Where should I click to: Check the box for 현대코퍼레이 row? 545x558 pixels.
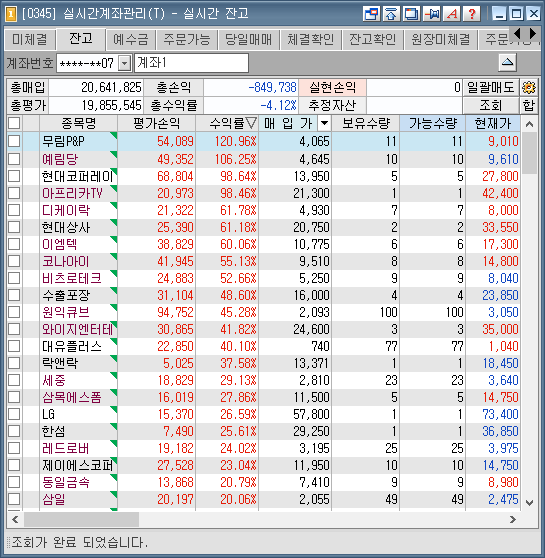14,176
